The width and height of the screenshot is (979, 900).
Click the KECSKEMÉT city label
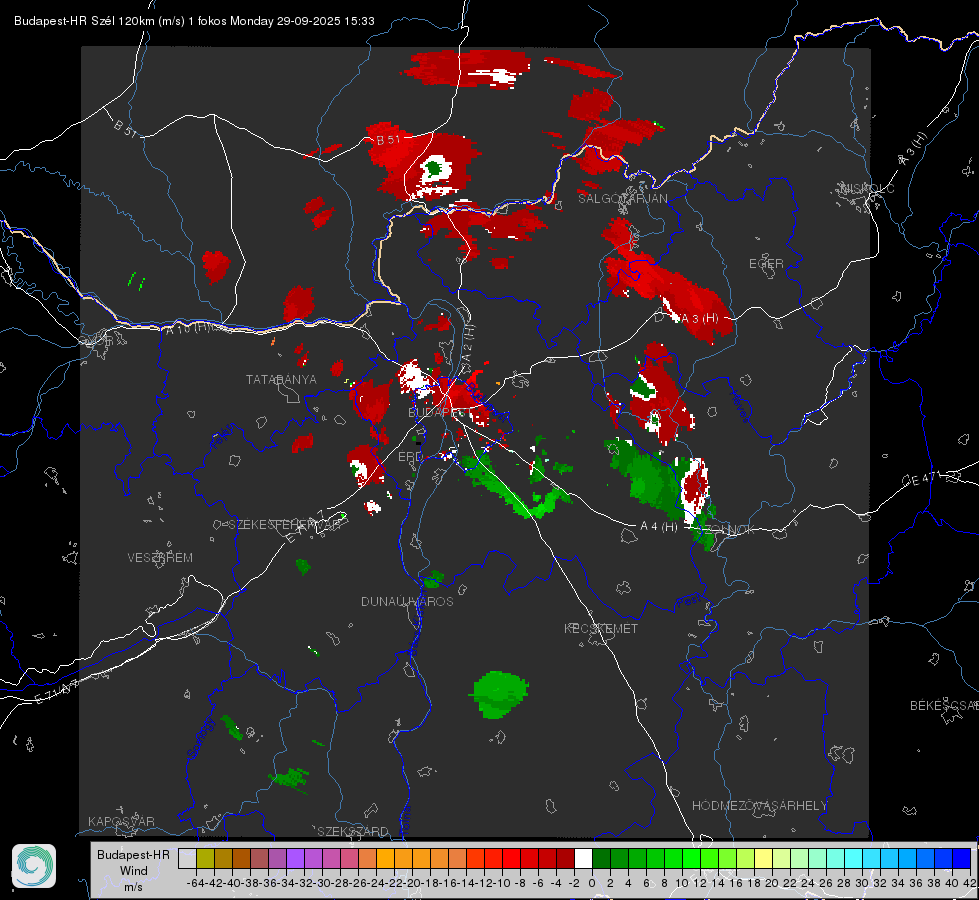(601, 628)
